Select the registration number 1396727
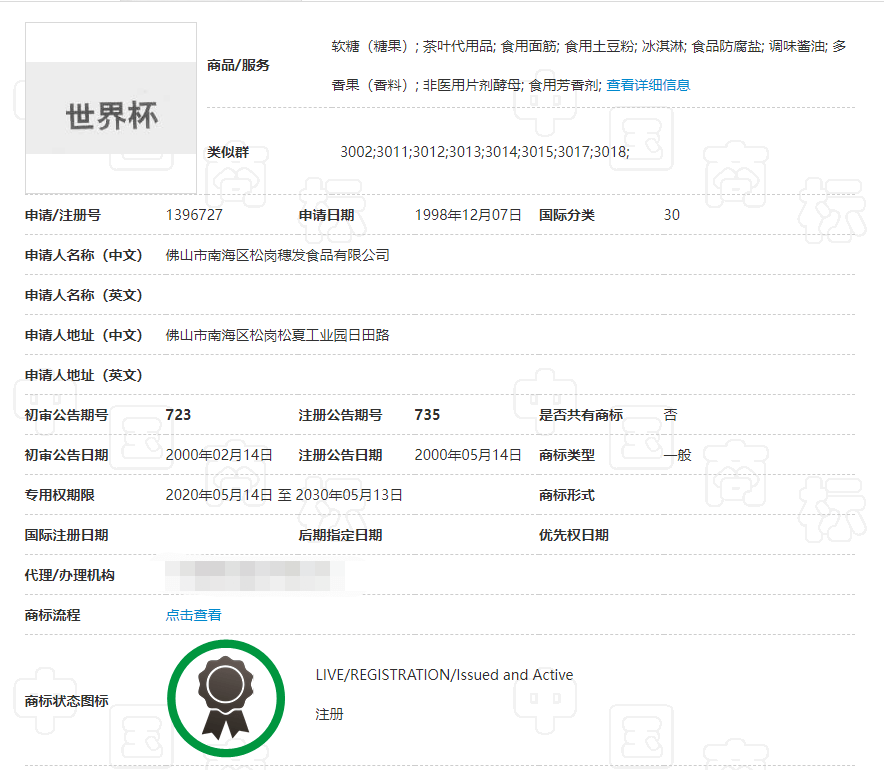The height and width of the screenshot is (770, 884). point(194,215)
